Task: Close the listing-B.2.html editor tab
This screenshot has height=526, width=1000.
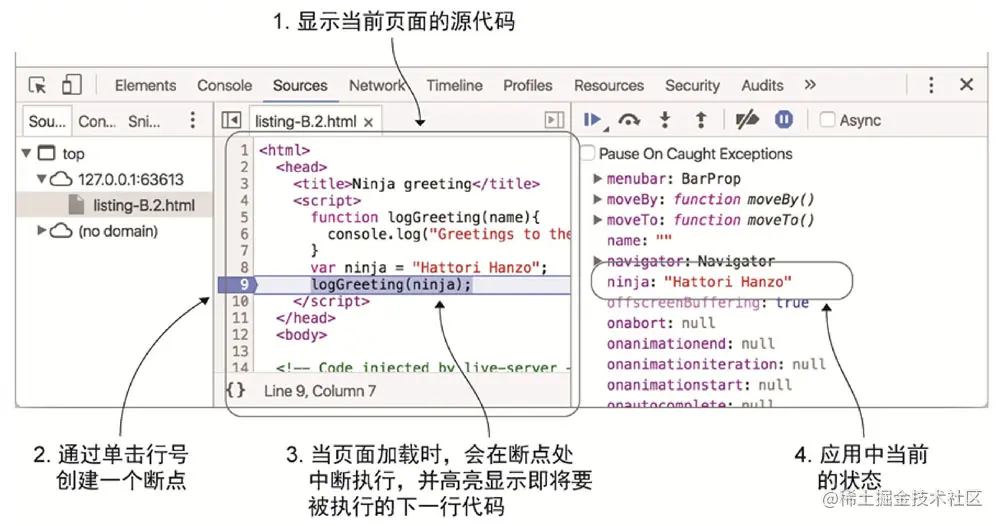Action: point(368,122)
